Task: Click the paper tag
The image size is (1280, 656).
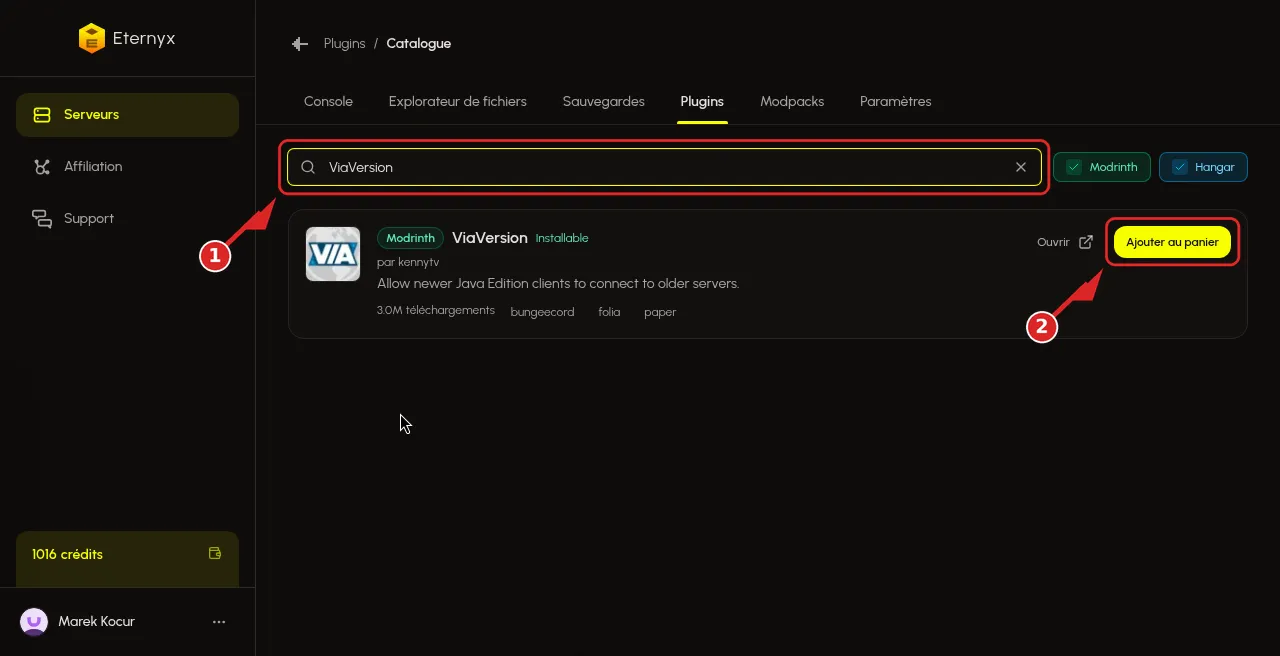Action: (x=660, y=312)
